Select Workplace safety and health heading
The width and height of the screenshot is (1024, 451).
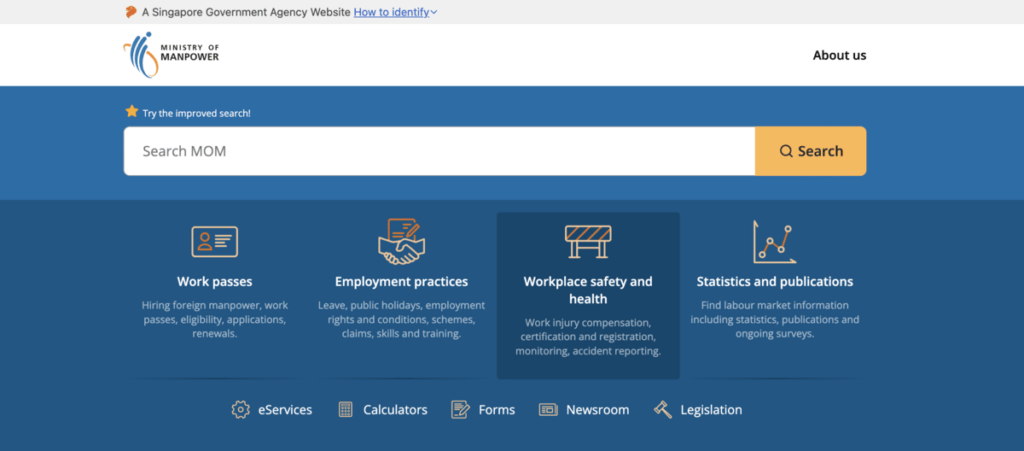pos(588,290)
